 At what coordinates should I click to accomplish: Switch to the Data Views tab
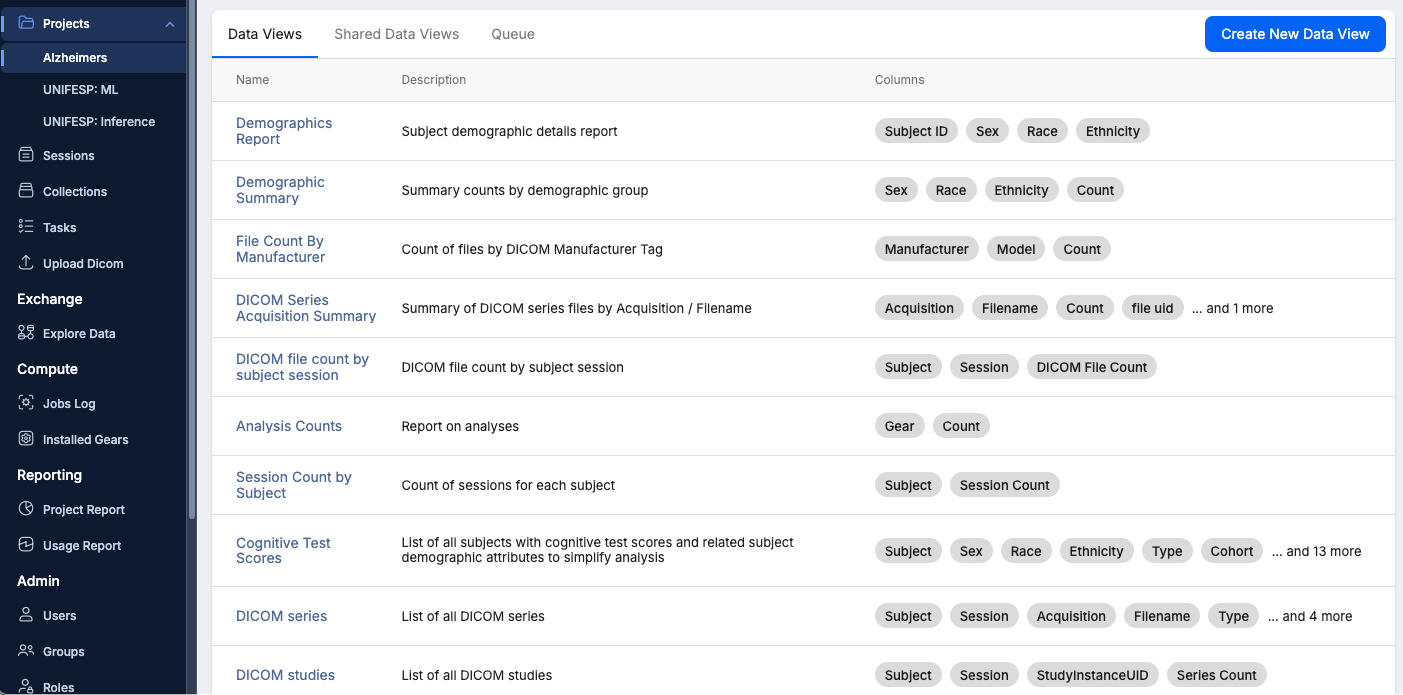(x=265, y=34)
